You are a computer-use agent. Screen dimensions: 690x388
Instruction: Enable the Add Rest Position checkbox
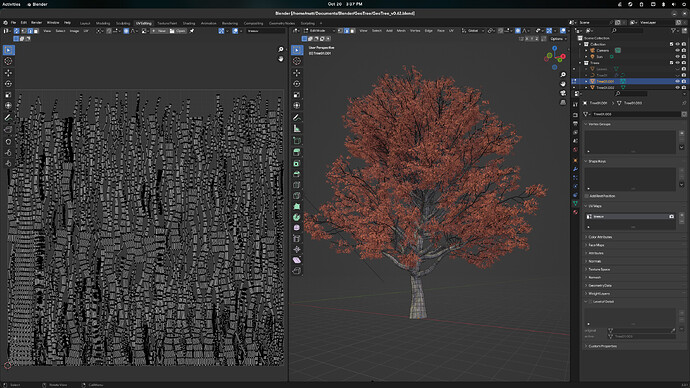coord(587,196)
